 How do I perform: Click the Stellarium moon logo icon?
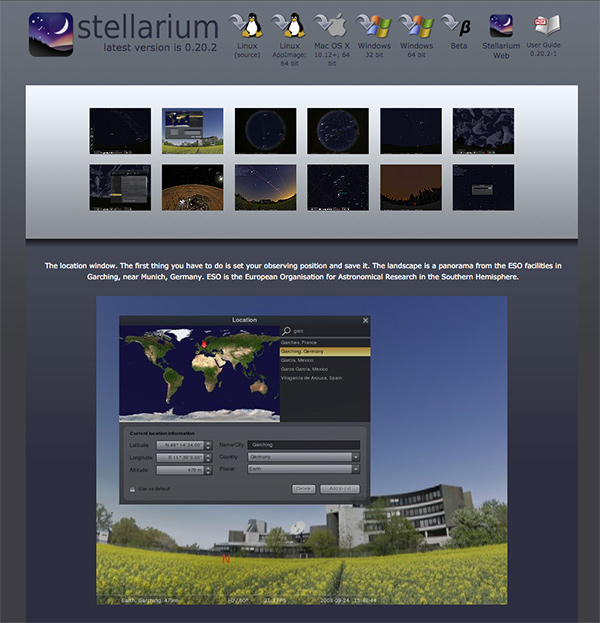[51, 34]
